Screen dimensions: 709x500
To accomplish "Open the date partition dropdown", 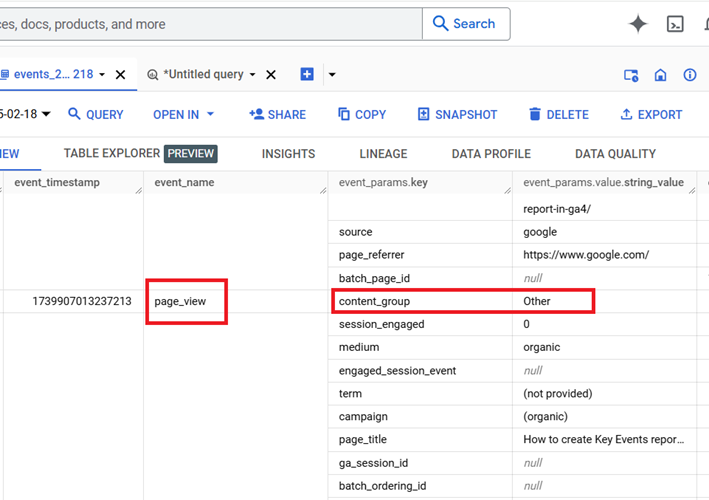I will [25, 114].
